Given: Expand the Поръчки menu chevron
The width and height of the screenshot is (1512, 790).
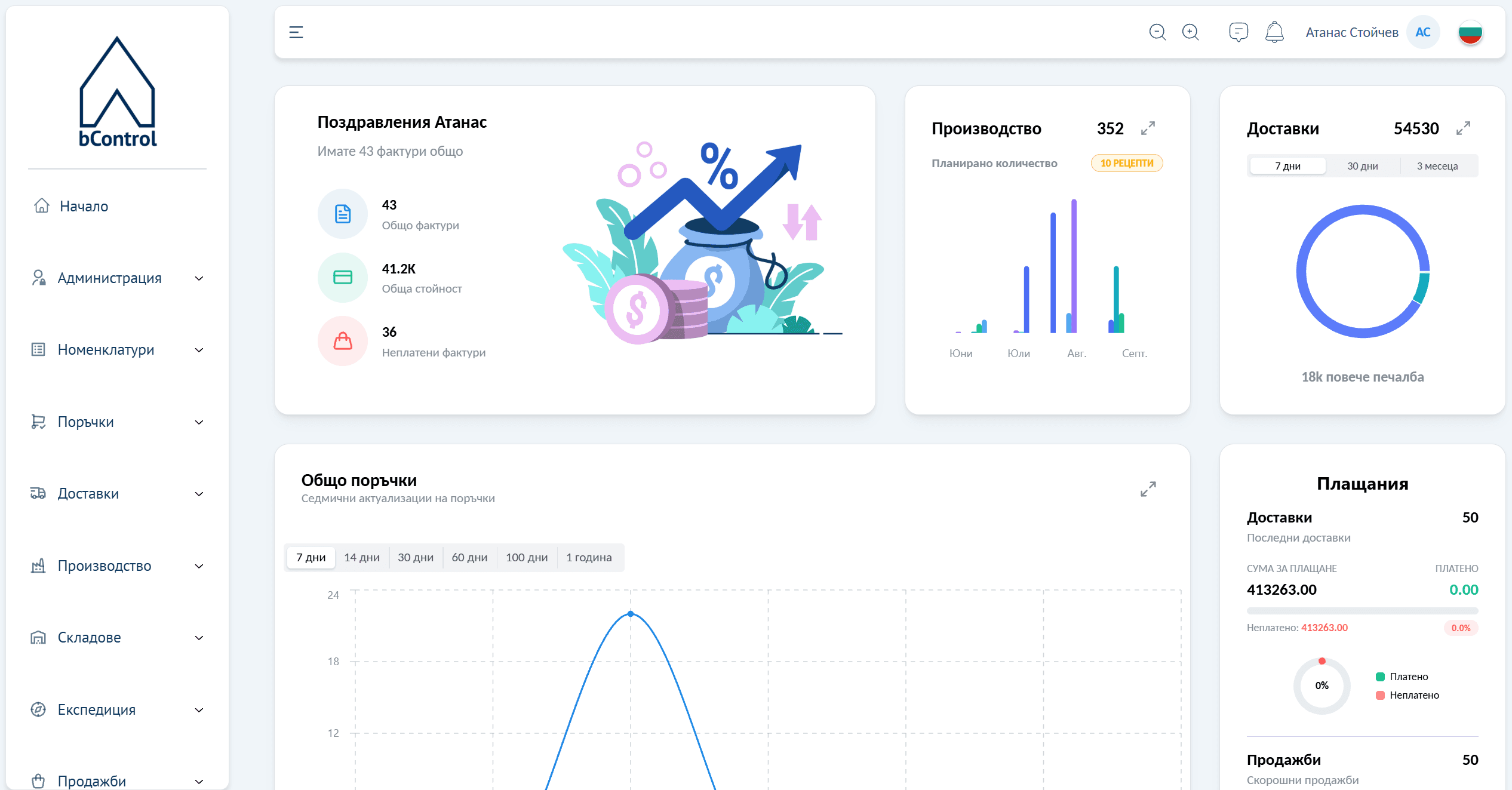Looking at the screenshot, I should 199,422.
